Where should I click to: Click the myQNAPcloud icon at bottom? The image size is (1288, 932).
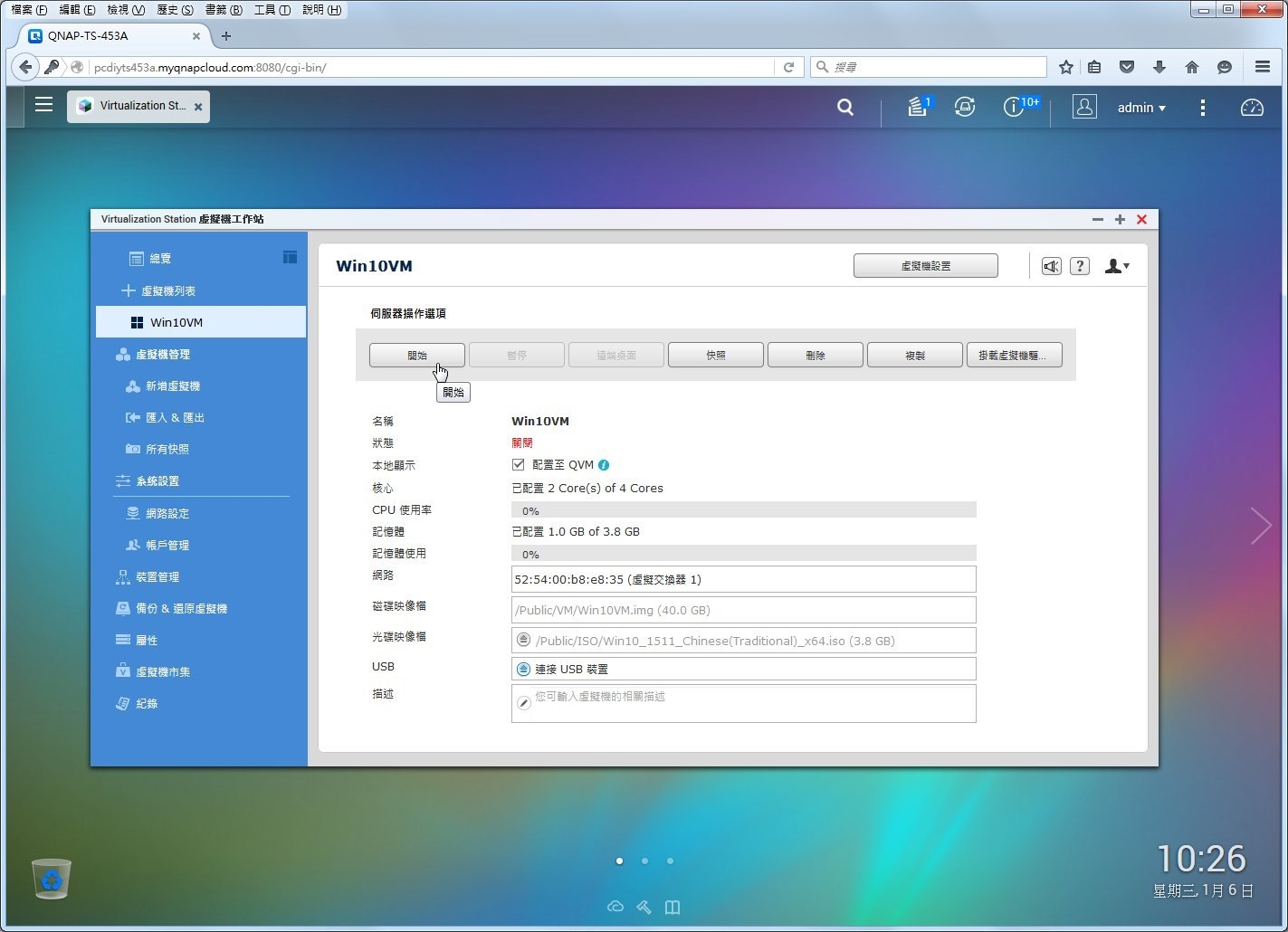[x=615, y=907]
